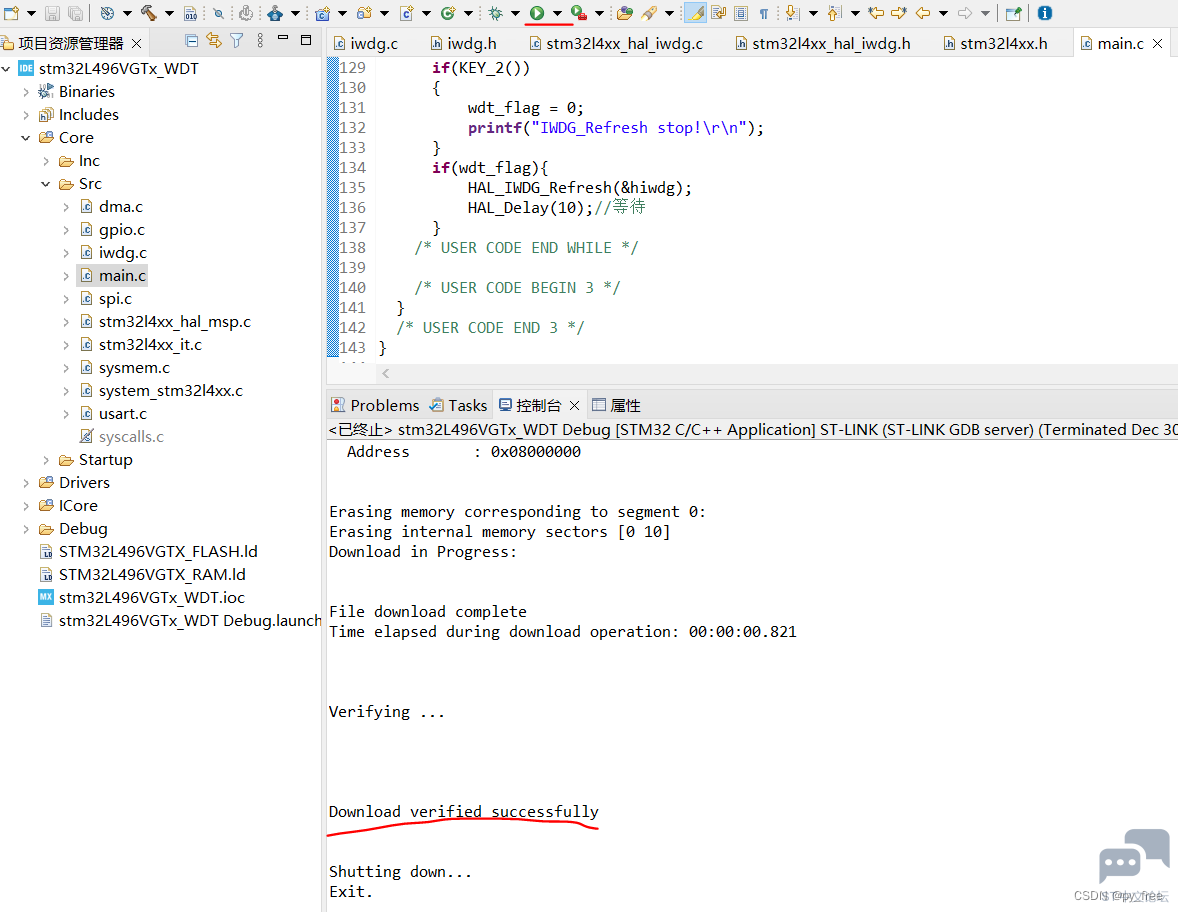The width and height of the screenshot is (1178, 912).
Task: Click editor horizontal scrollbar left arrow
Action: [x=385, y=373]
